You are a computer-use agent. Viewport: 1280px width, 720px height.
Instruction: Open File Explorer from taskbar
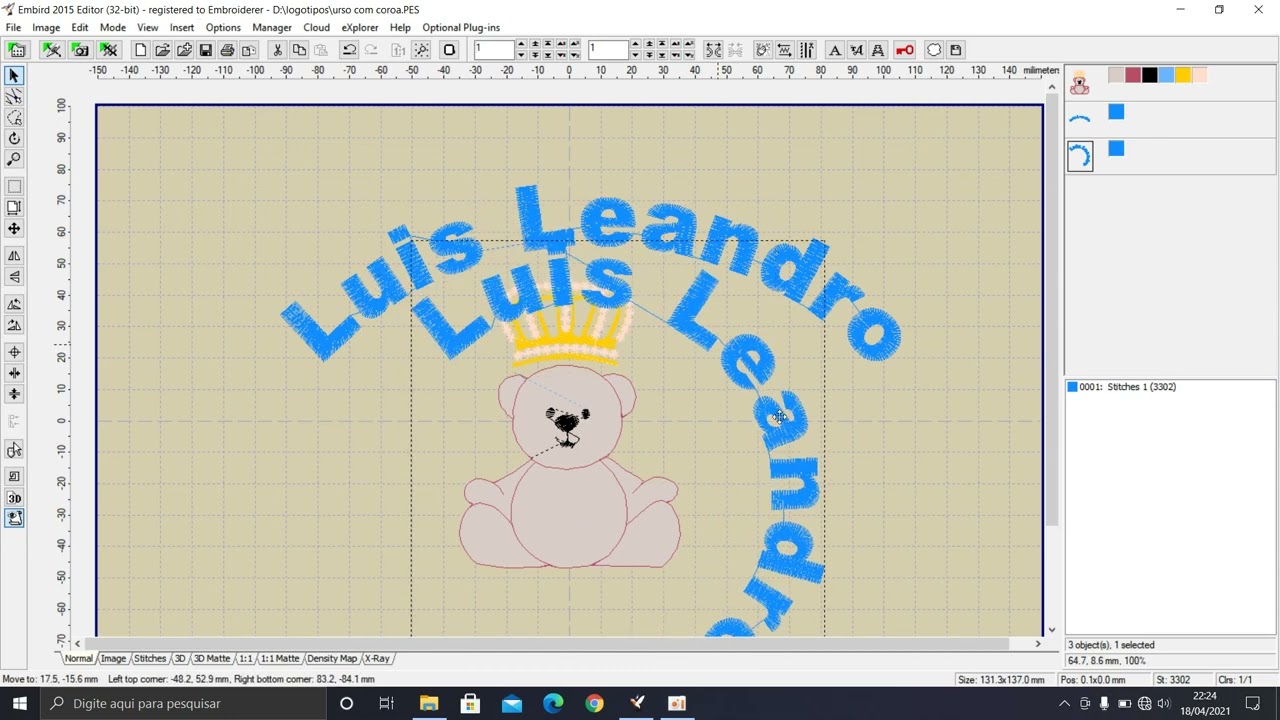[x=429, y=703]
